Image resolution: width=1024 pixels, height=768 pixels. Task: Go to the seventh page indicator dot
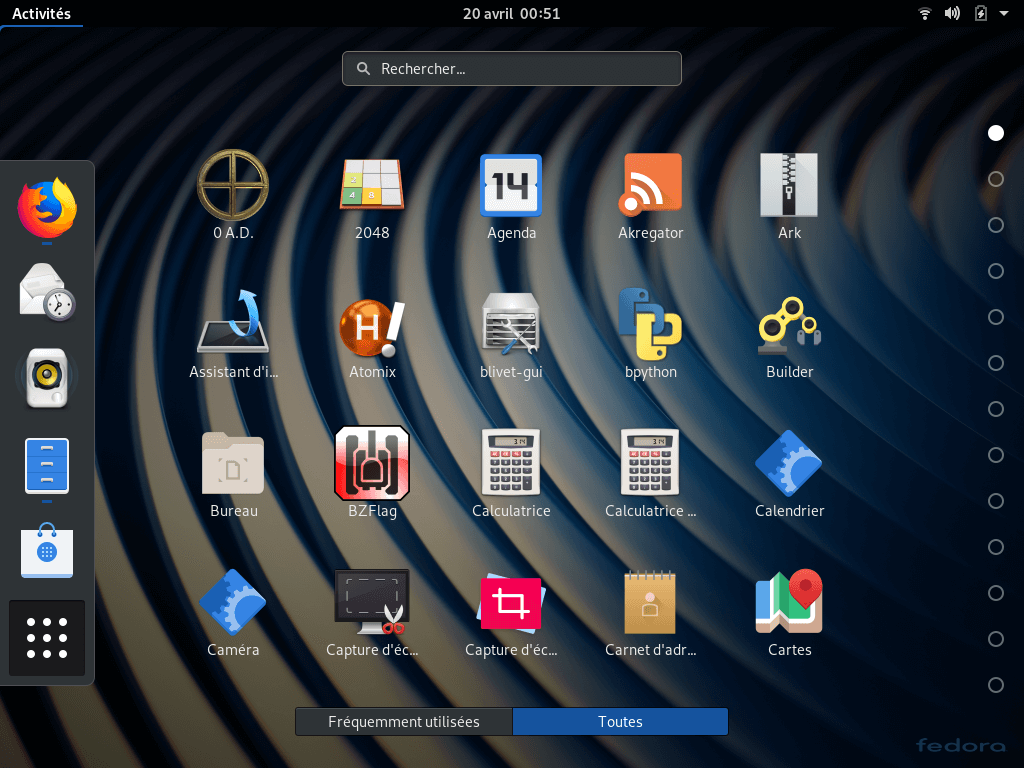coord(995,409)
